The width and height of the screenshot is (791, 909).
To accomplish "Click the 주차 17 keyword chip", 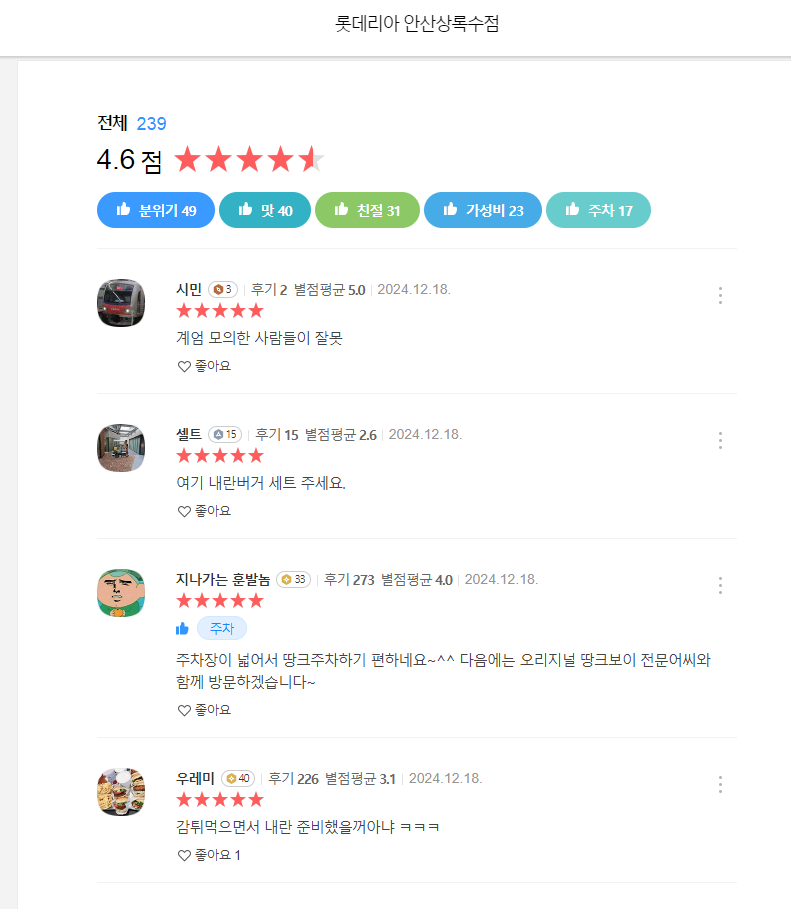I will tap(598, 210).
